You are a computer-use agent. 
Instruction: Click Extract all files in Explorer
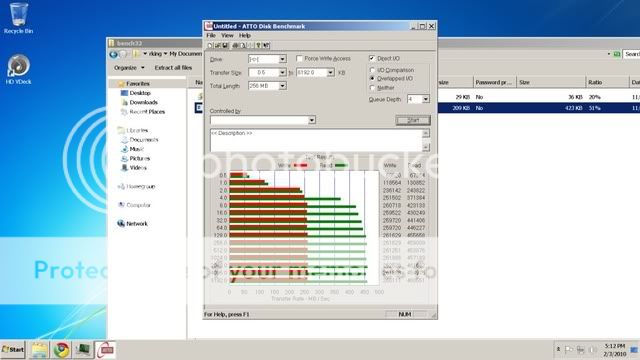pyautogui.click(x=173, y=68)
